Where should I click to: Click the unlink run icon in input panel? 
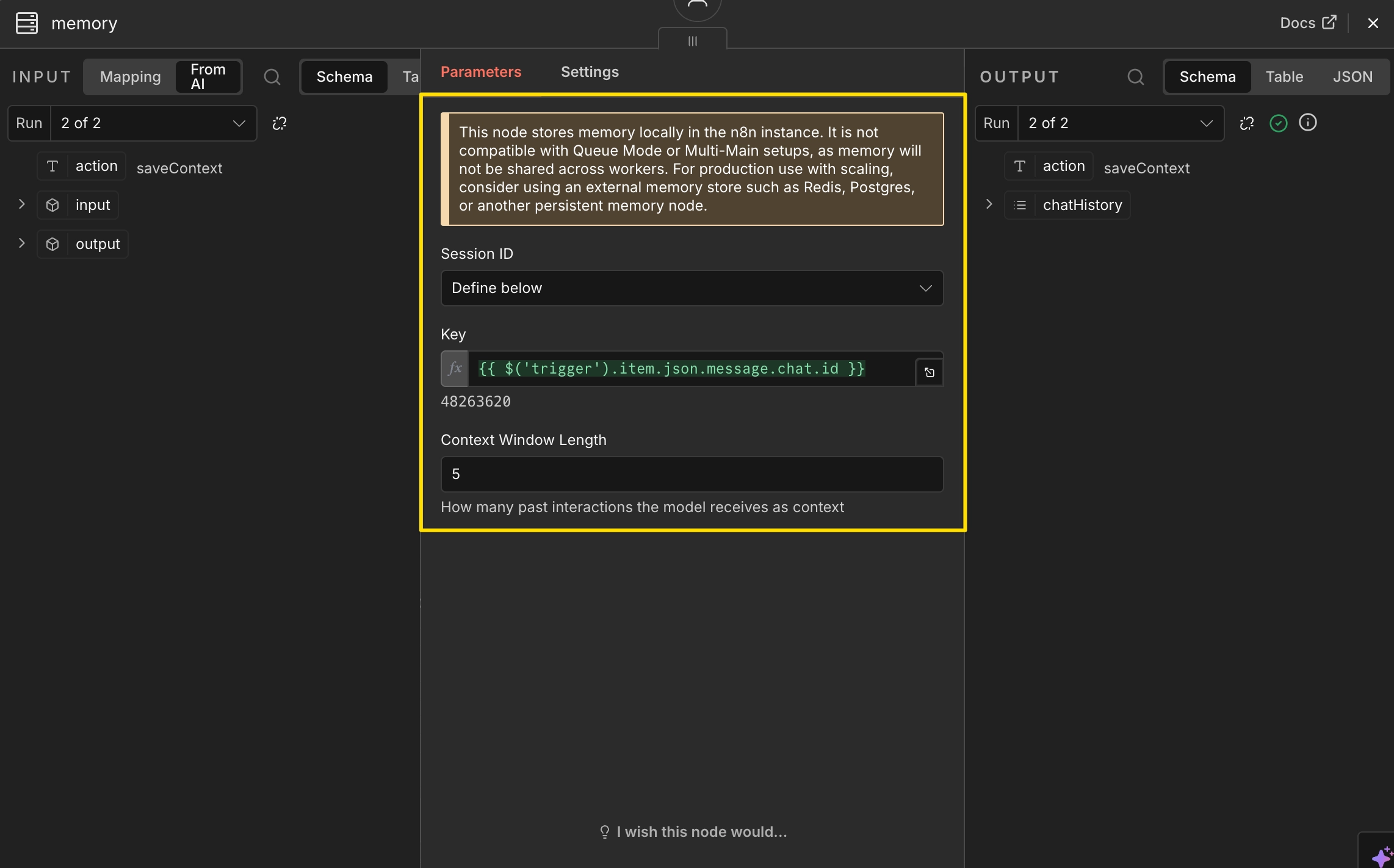click(280, 123)
